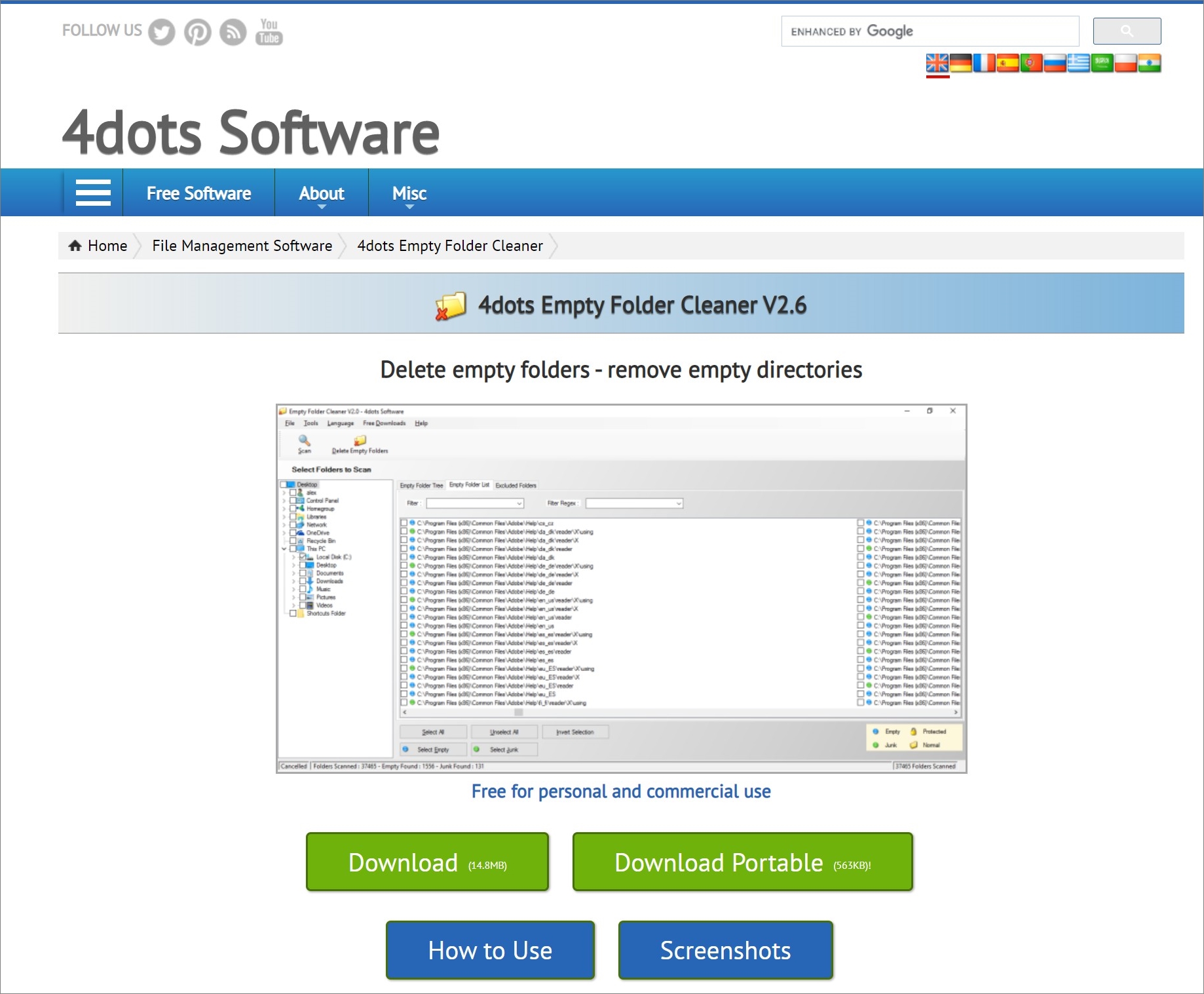Image resolution: width=1204 pixels, height=994 pixels.
Task: Expand the Music tree node
Action: [293, 589]
